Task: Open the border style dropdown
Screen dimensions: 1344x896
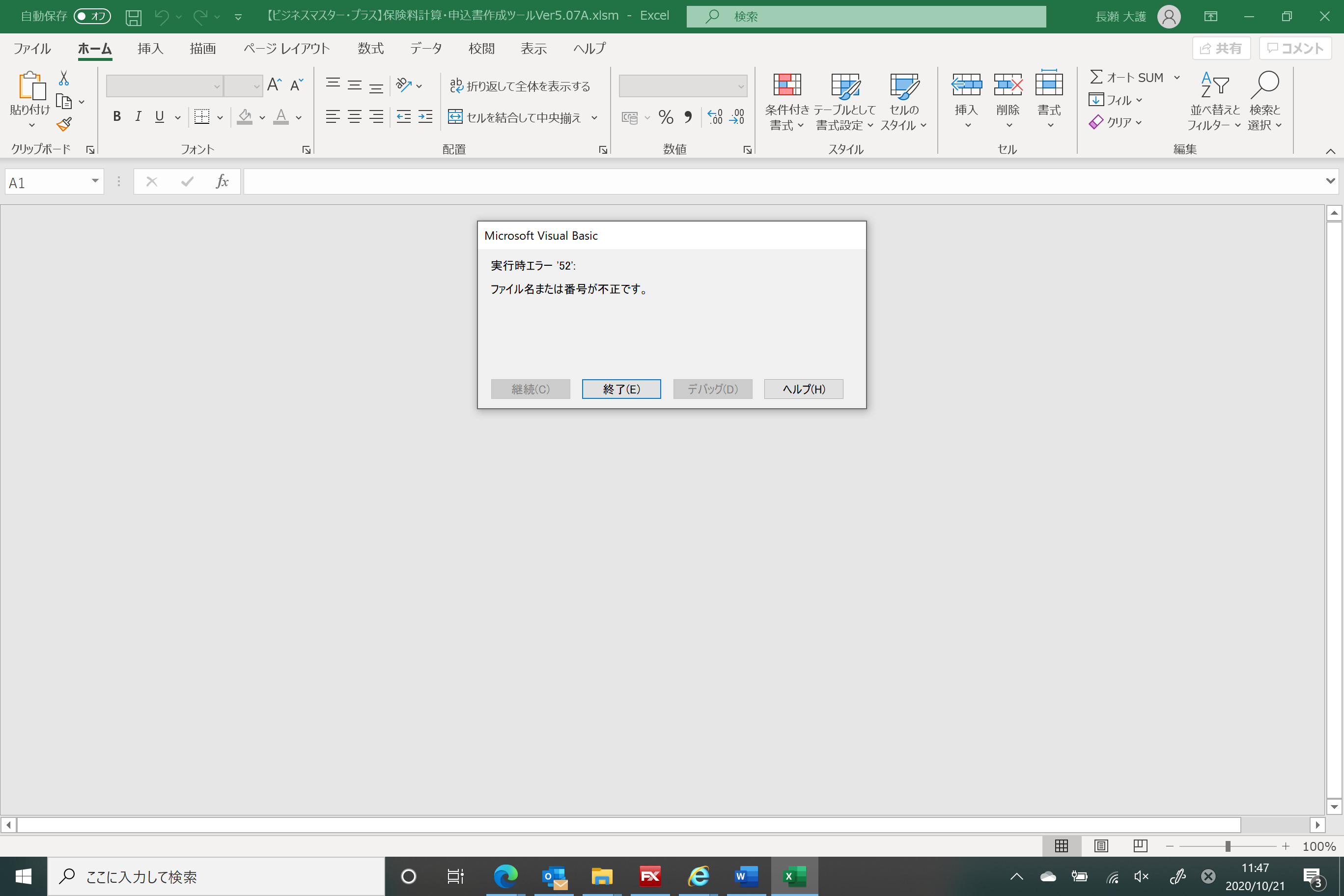Action: tap(221, 117)
